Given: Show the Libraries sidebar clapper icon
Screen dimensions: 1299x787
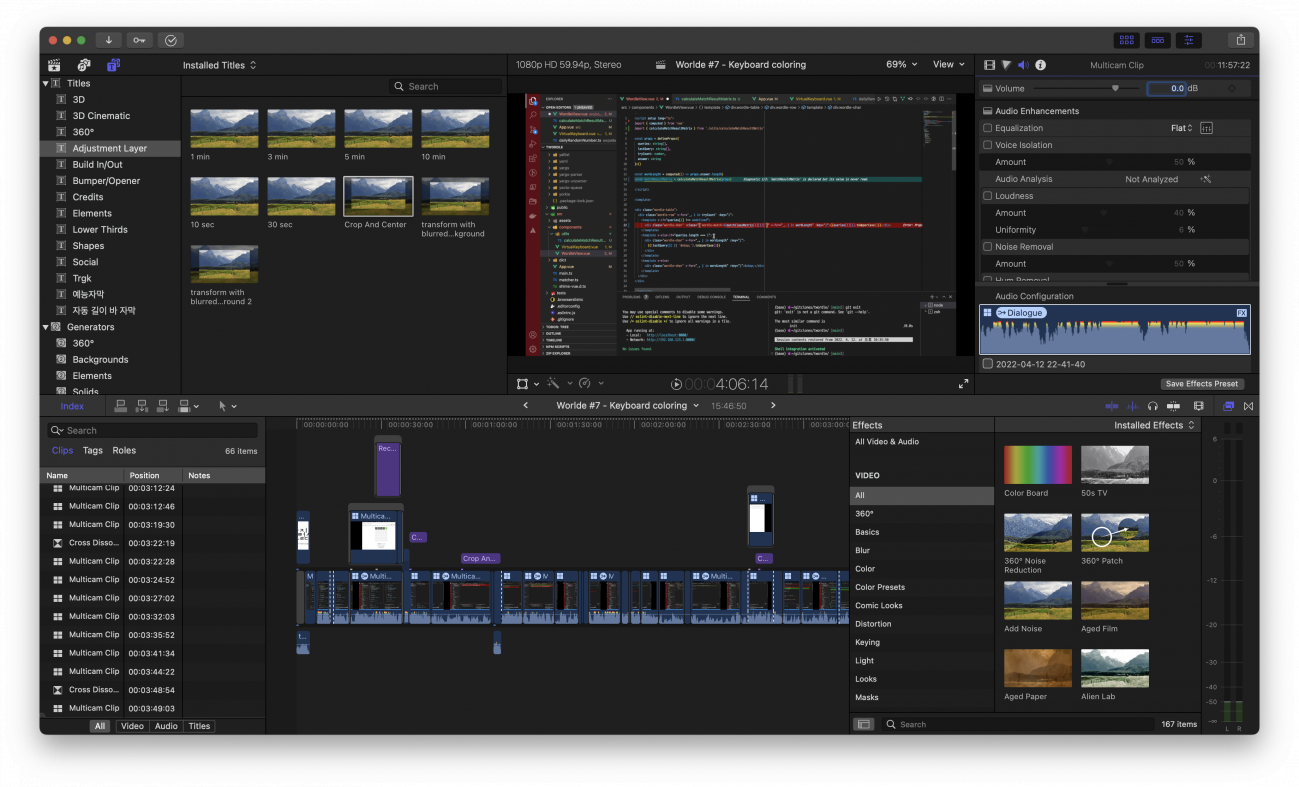Looking at the screenshot, I should 54,65.
